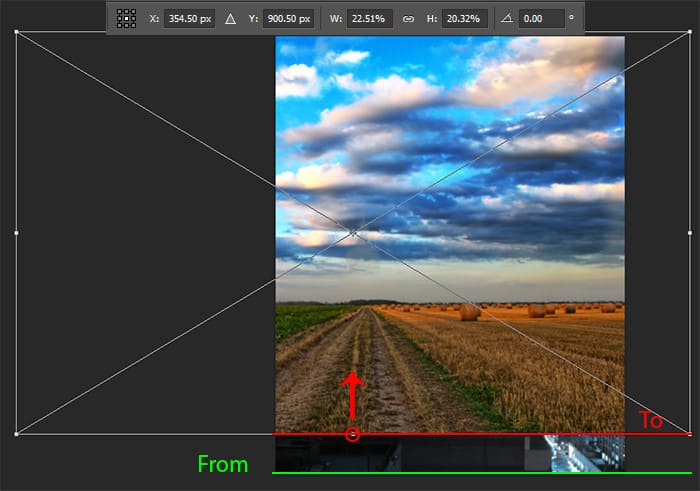The height and width of the screenshot is (491, 700).
Task: Click the W label in the options bar
Action: (333, 18)
